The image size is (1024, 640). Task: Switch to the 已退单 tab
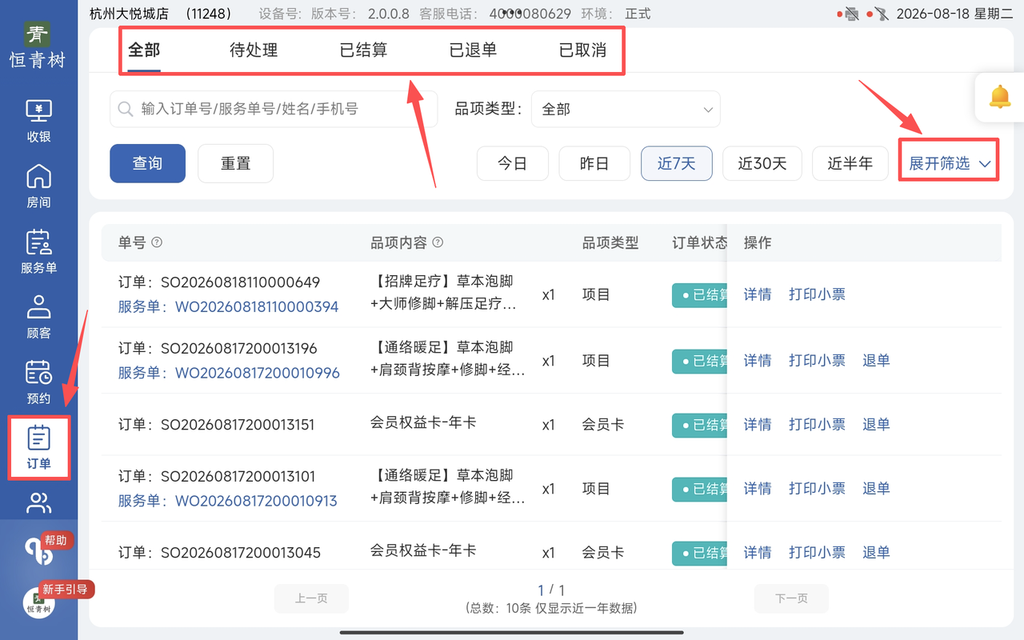click(x=473, y=50)
